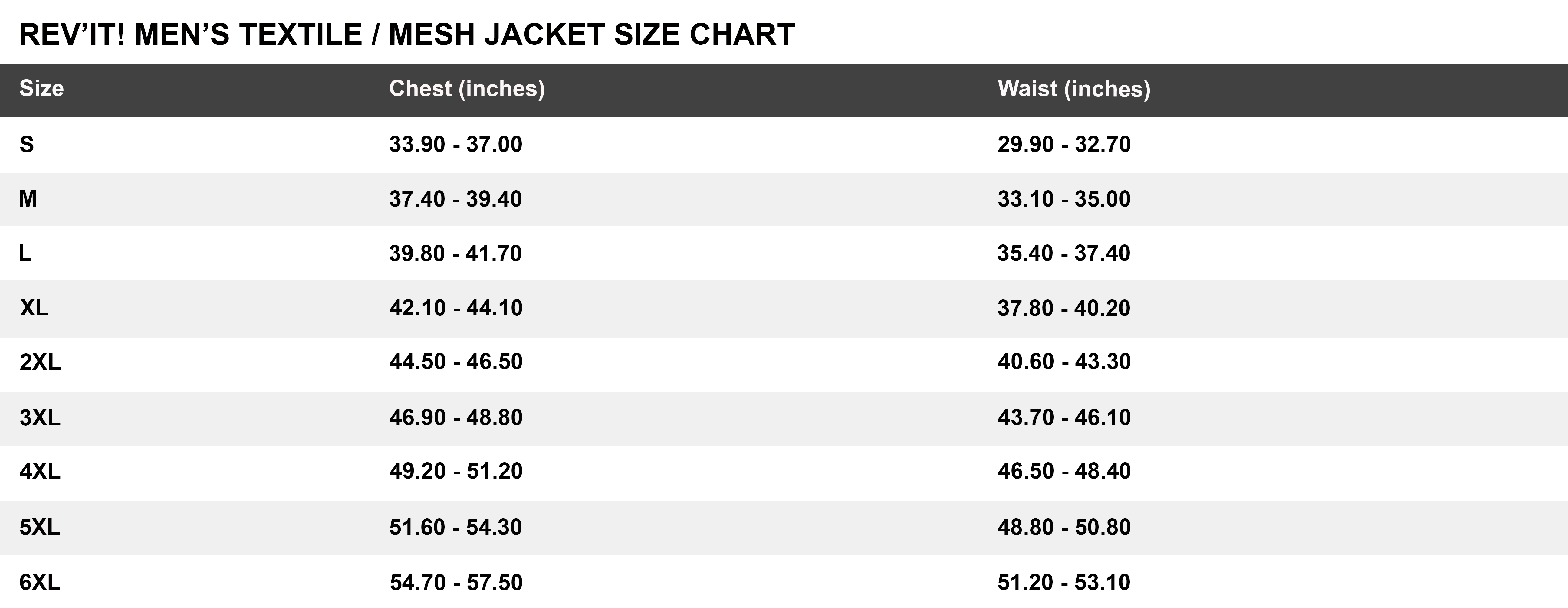Image resolution: width=1568 pixels, height=608 pixels.
Task: Select chest value 54.70 - 57.50
Action: [x=456, y=582]
